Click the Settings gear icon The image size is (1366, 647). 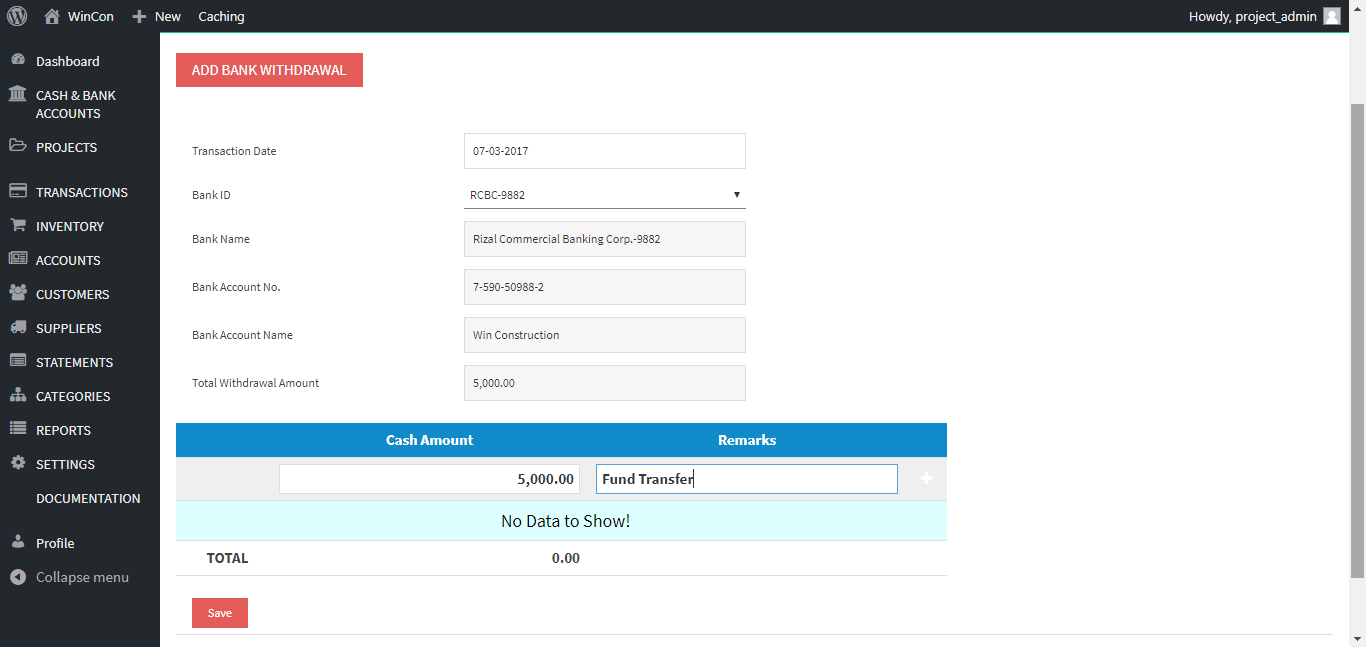coord(18,463)
